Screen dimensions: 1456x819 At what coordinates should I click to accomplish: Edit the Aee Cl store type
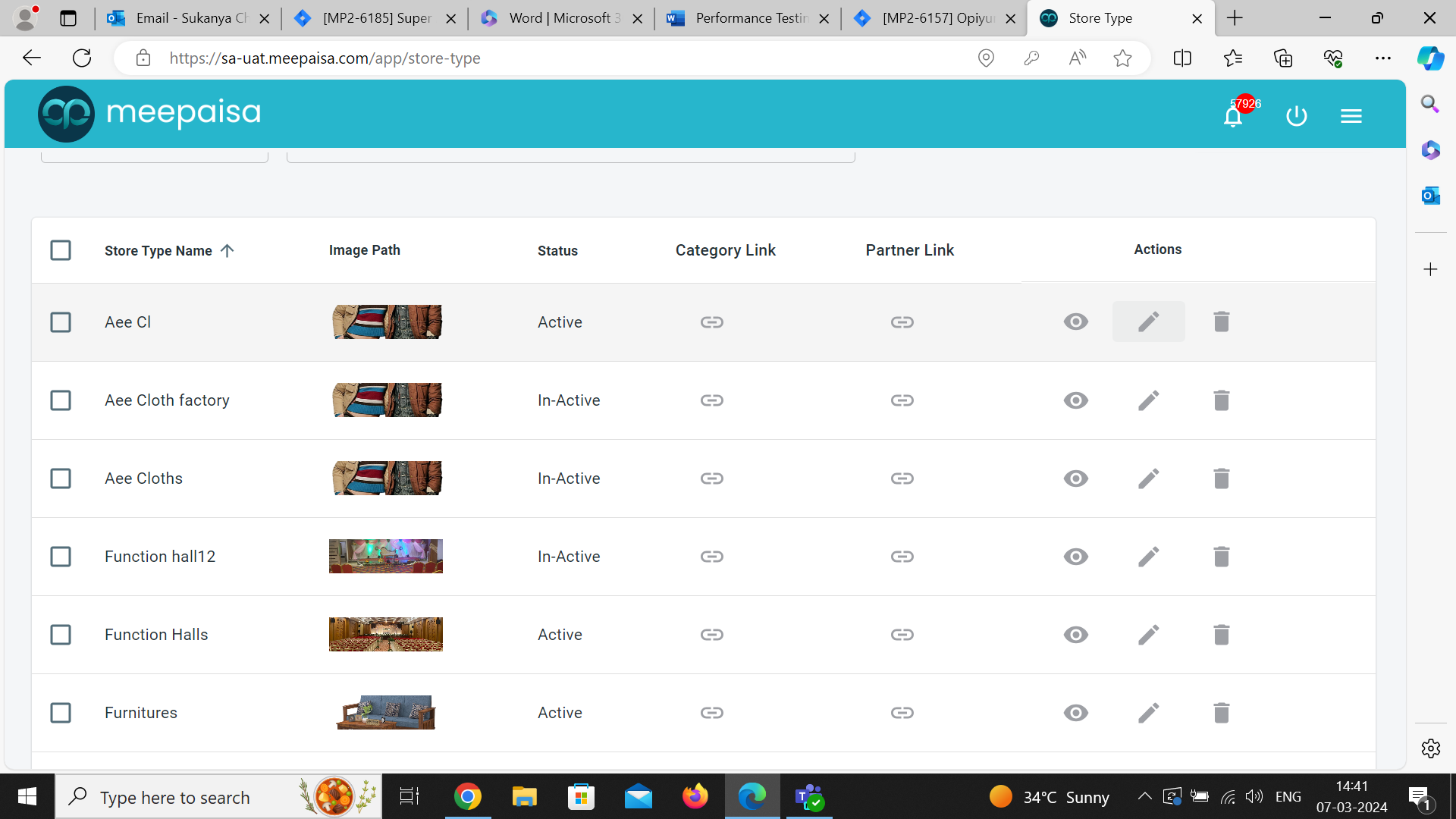pos(1149,322)
